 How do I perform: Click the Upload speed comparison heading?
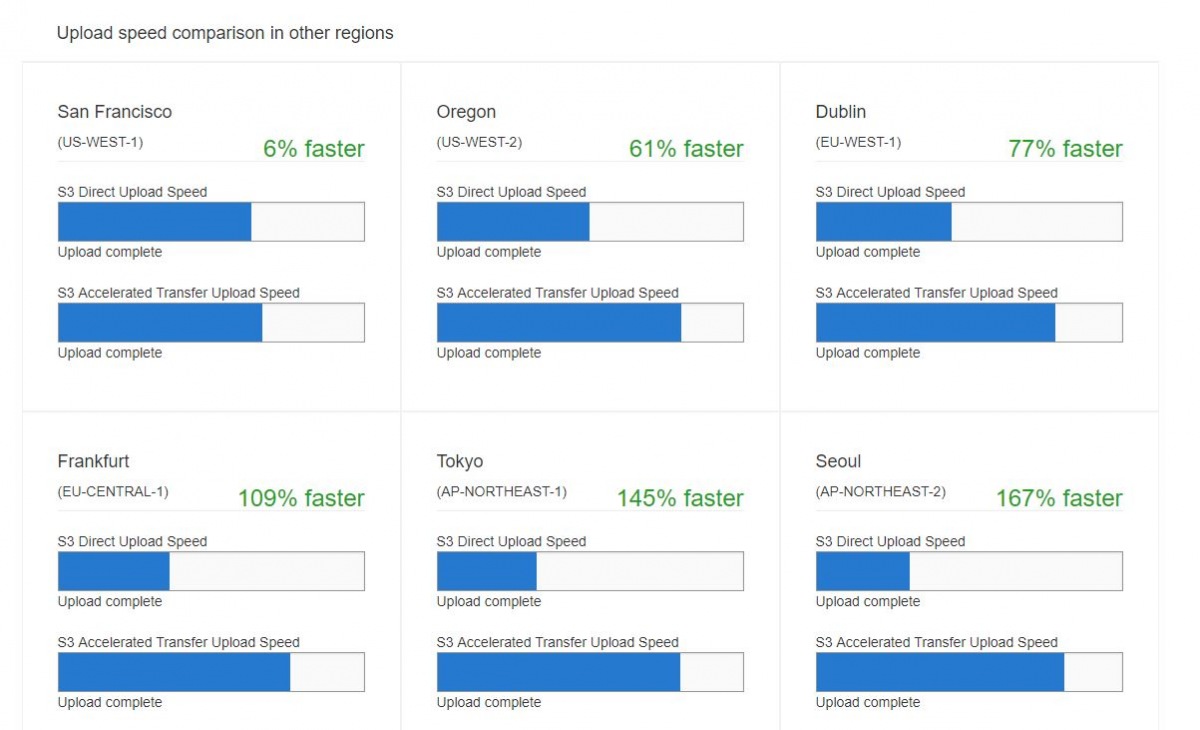pos(225,33)
